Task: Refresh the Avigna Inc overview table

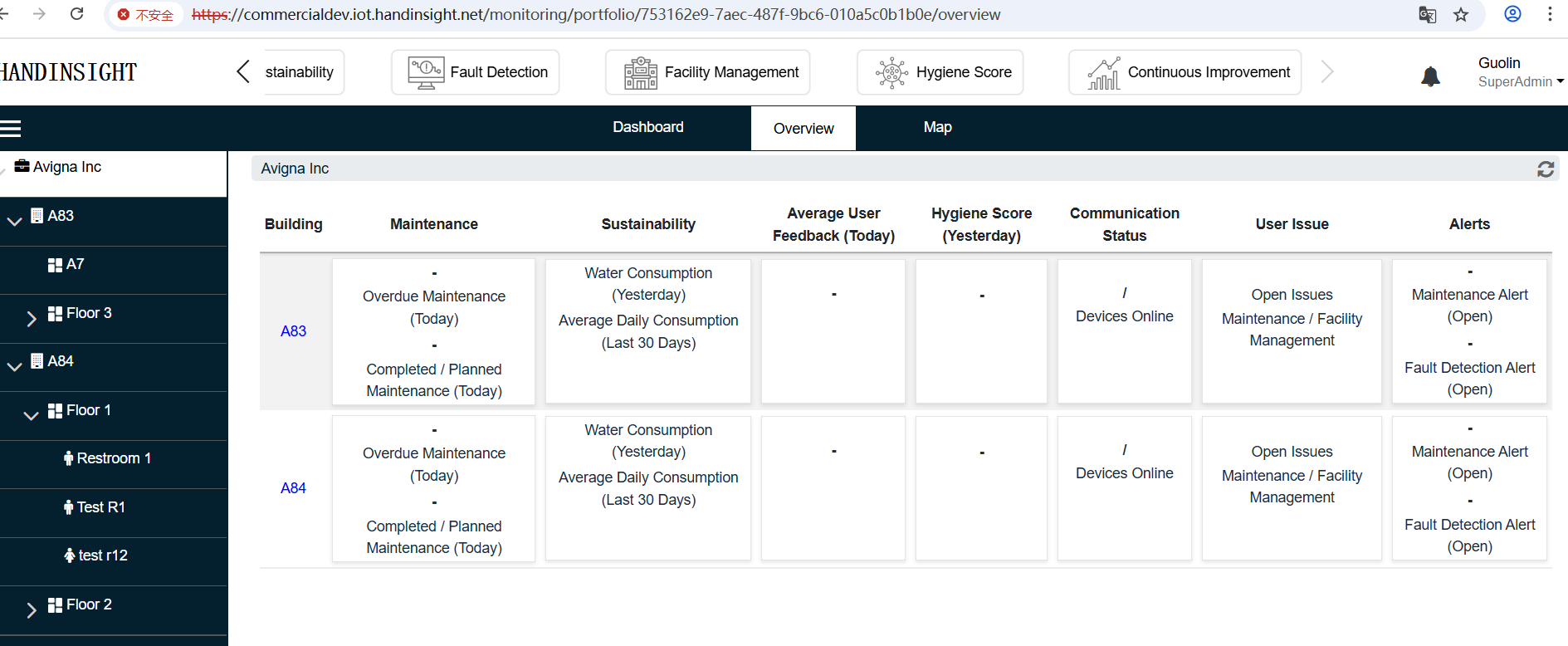Action: (x=1545, y=169)
